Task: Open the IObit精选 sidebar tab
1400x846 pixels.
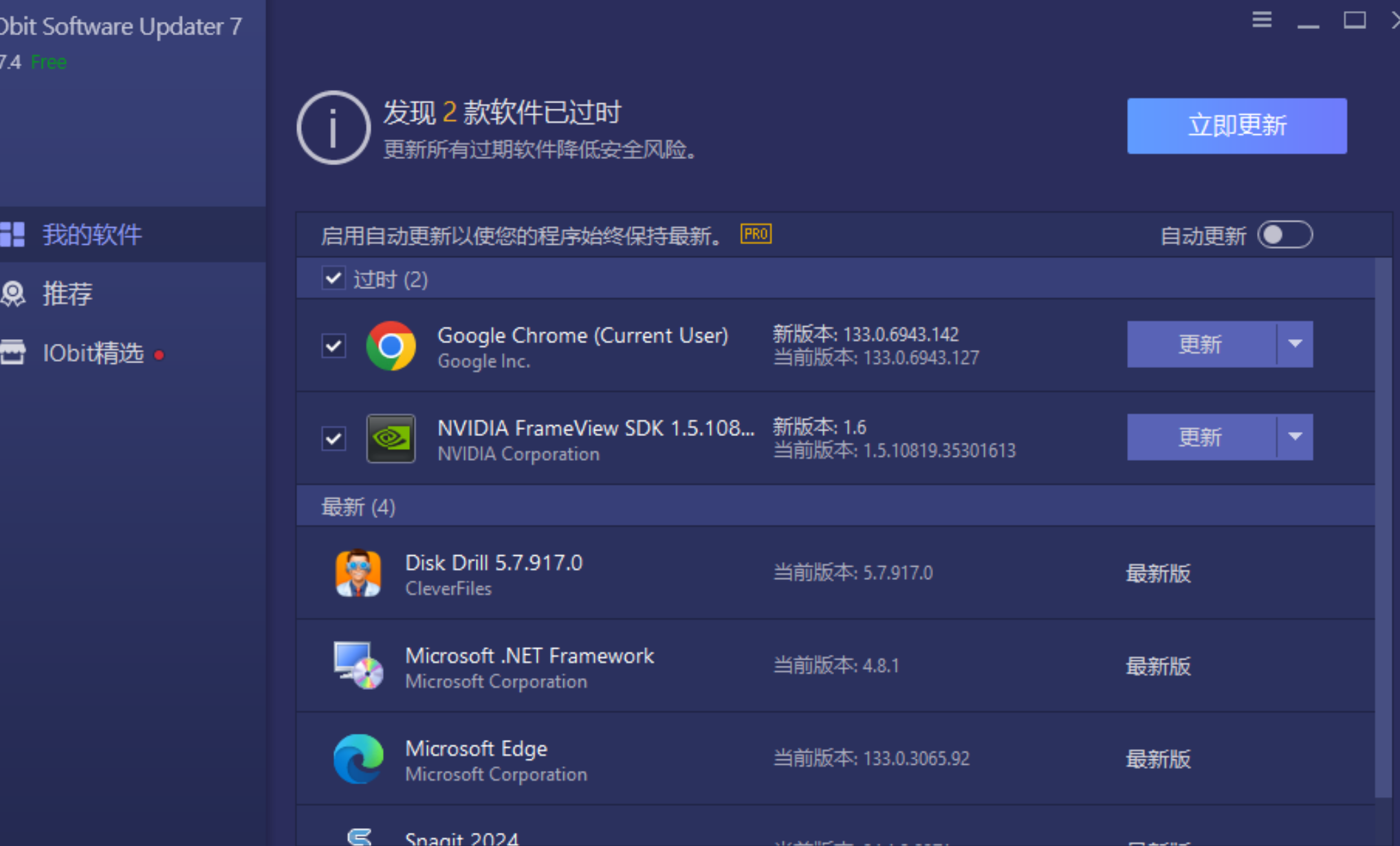Action: [x=133, y=353]
